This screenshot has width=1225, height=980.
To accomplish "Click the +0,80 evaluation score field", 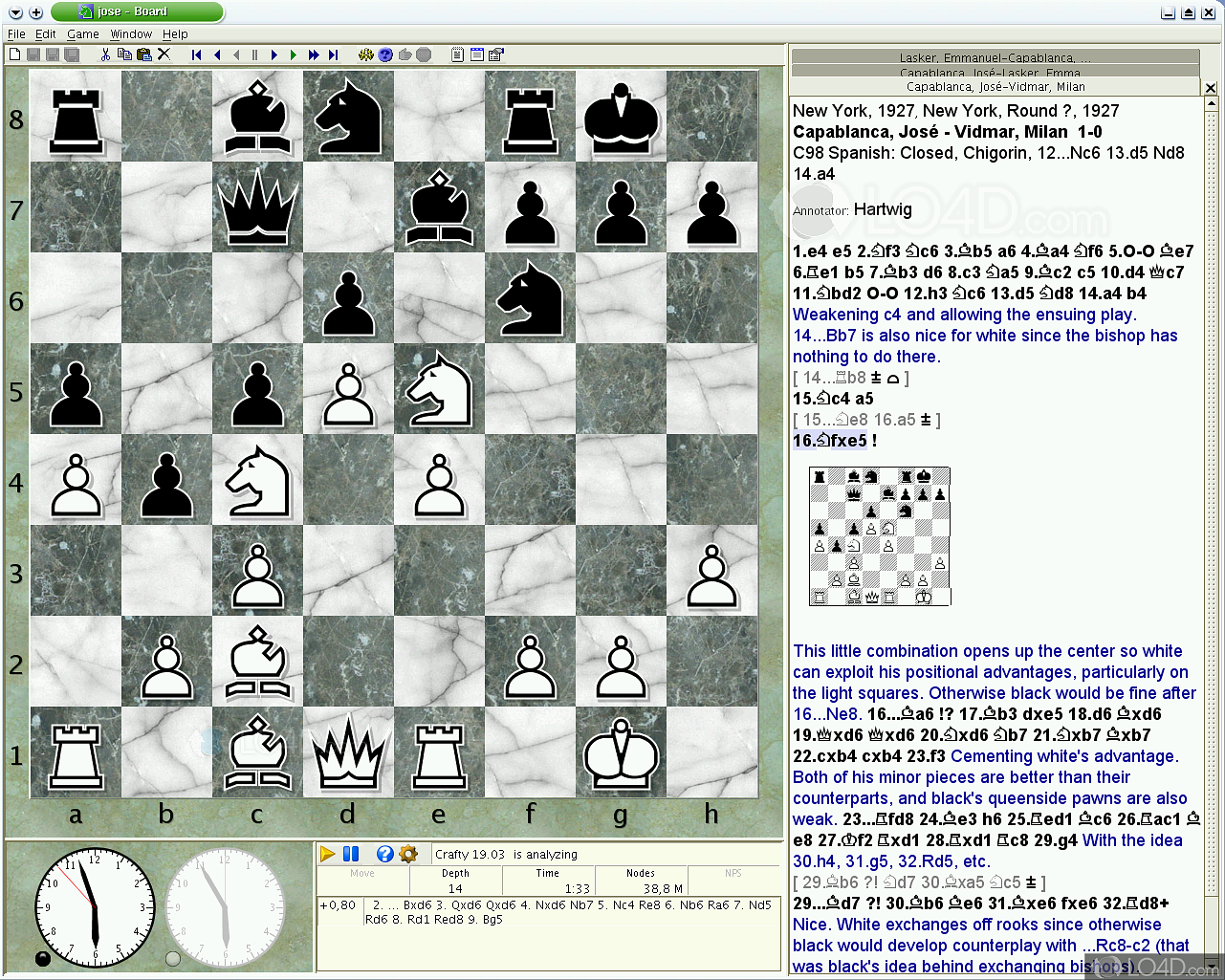I will [x=338, y=904].
